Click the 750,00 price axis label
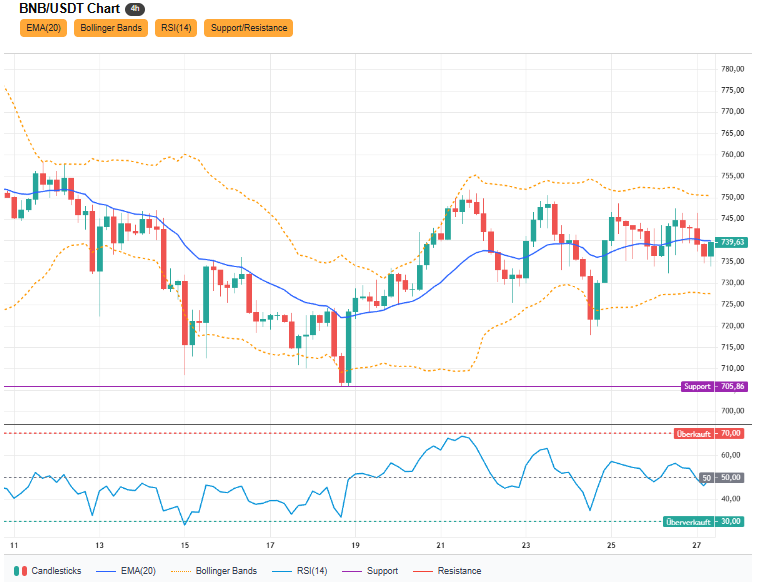Screen dimensions: 757x582 pos(732,197)
